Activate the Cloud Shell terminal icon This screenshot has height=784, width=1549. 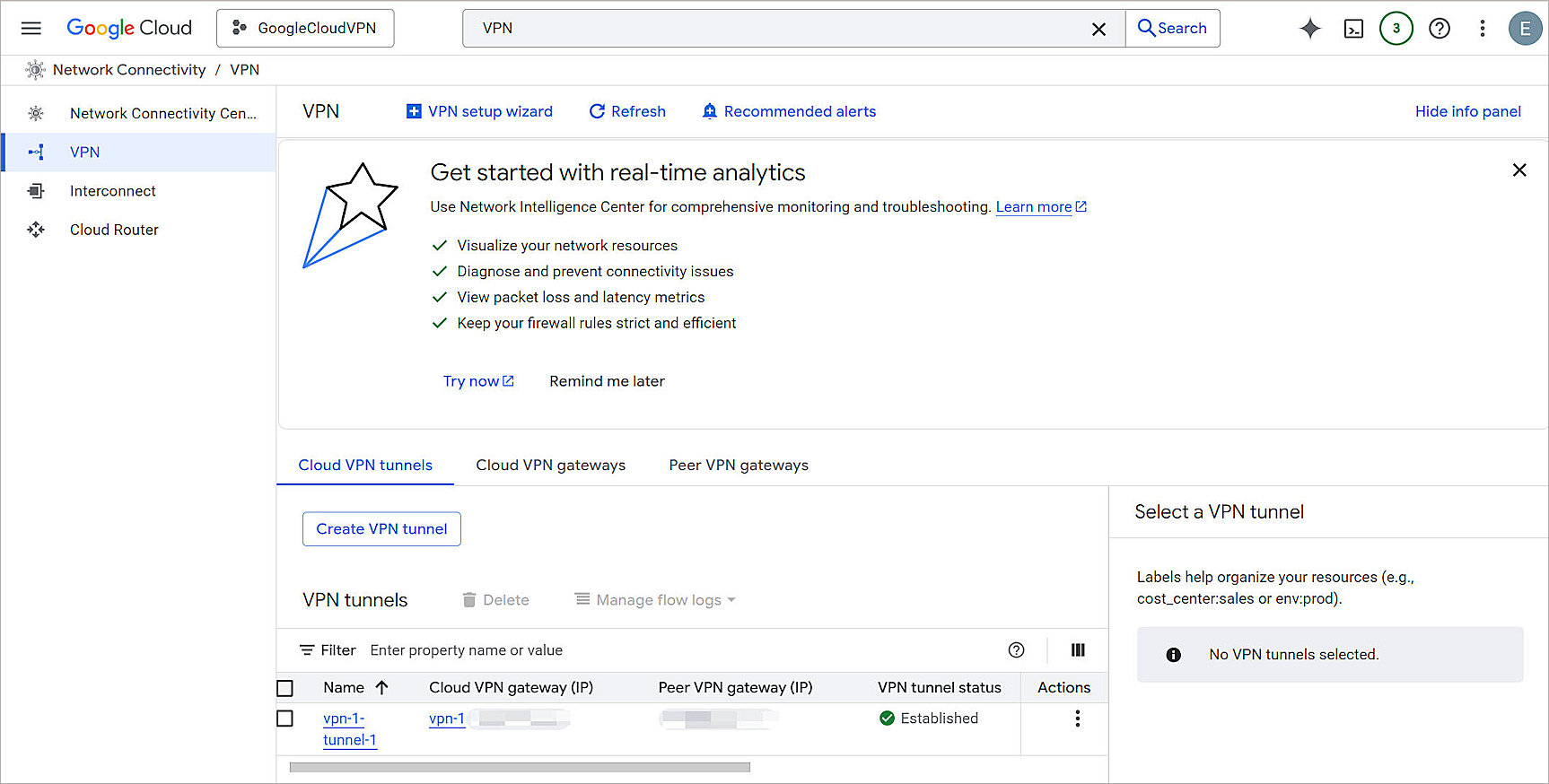(x=1353, y=29)
